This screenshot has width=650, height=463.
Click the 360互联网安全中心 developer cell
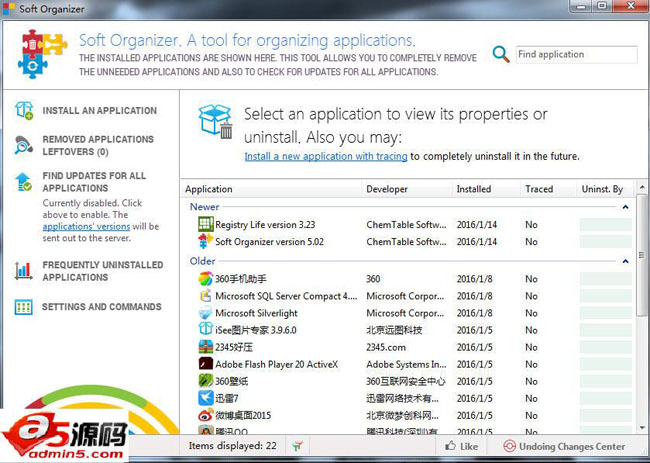pos(406,381)
